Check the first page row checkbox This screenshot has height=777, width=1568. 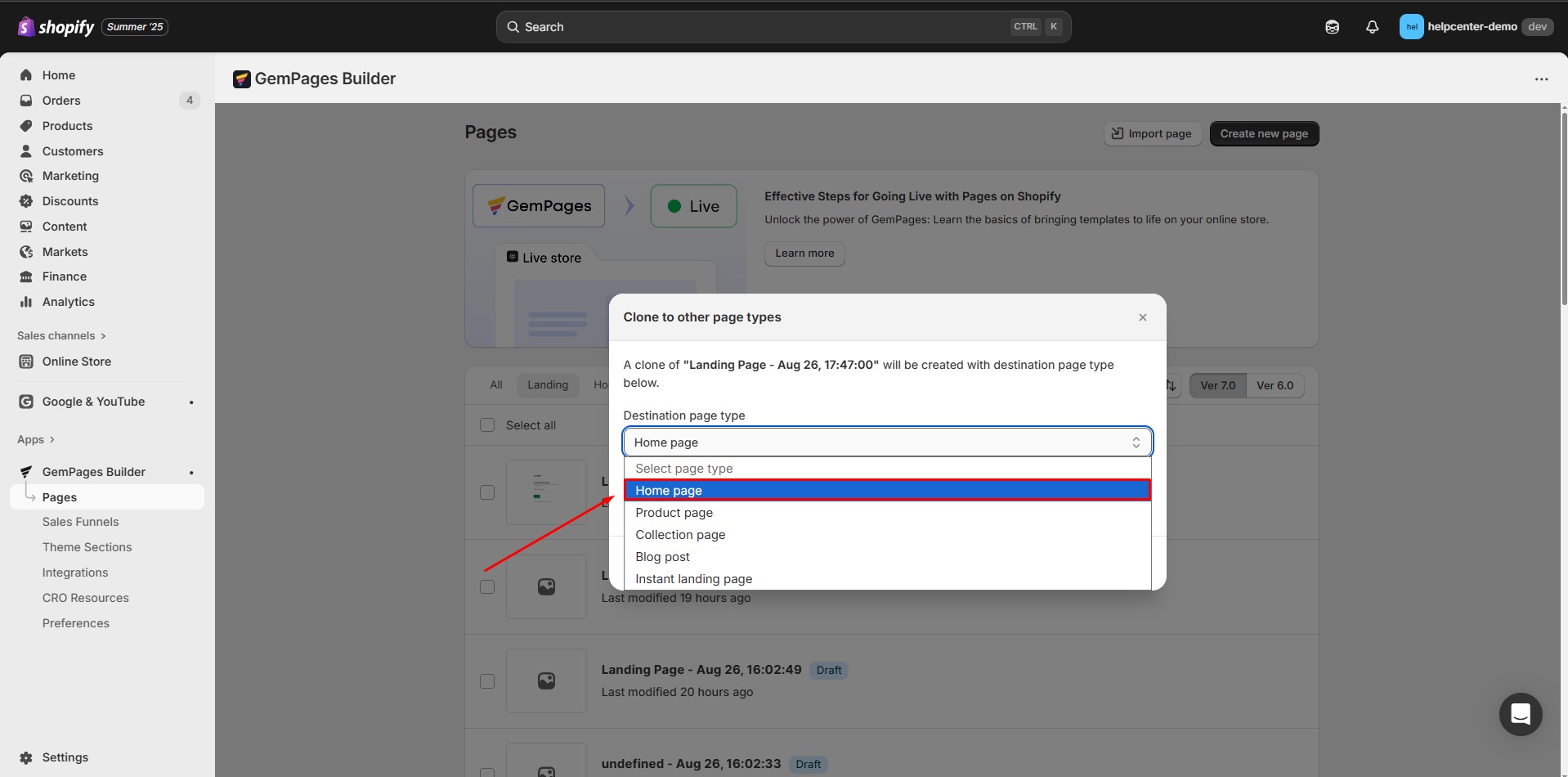[x=487, y=492]
